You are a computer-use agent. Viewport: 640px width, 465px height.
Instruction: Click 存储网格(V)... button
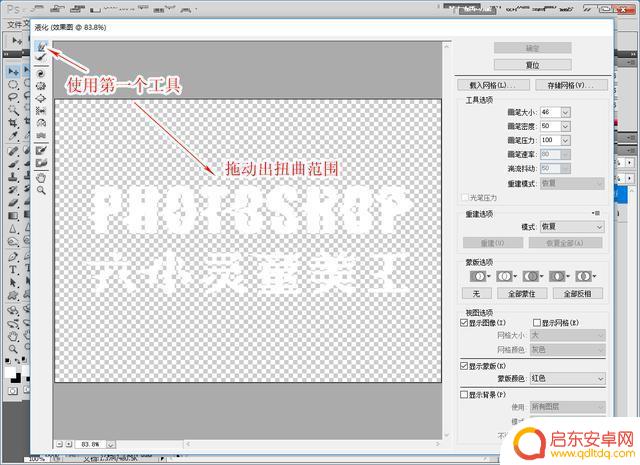pyautogui.click(x=571, y=85)
